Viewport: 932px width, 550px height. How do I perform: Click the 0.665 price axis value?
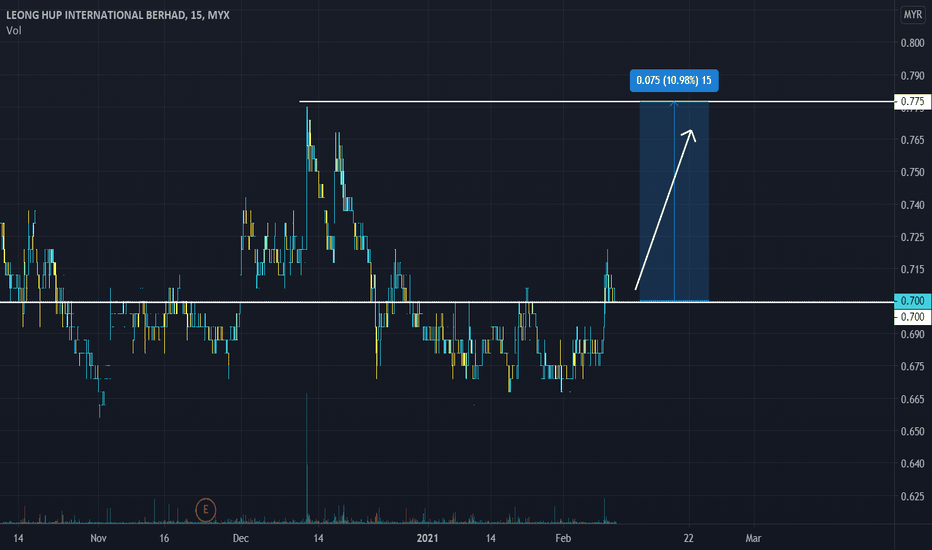[x=912, y=399]
